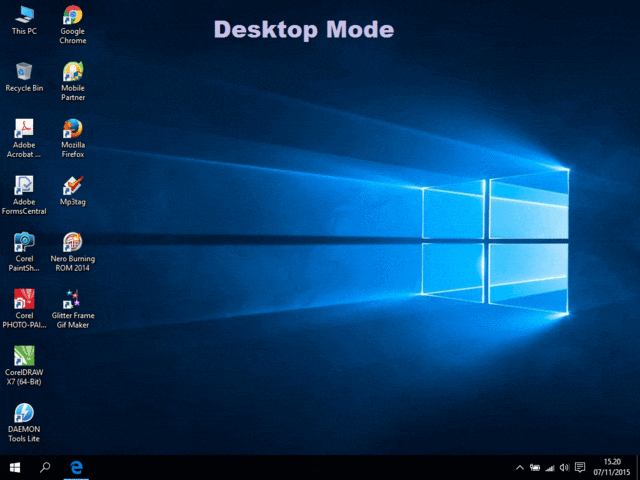The width and height of the screenshot is (640, 480).
Task: Select the Mp3tag shortcut
Action: 73,191
